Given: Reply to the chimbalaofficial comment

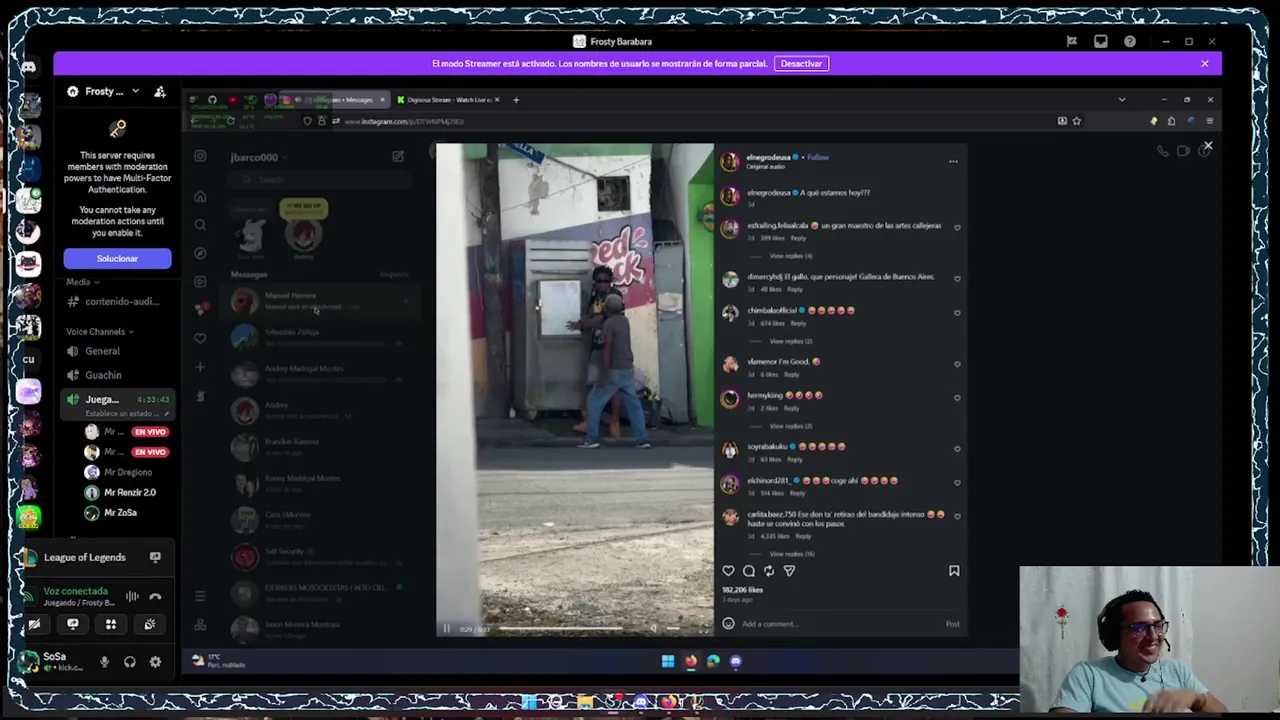Looking at the screenshot, I should [798, 324].
